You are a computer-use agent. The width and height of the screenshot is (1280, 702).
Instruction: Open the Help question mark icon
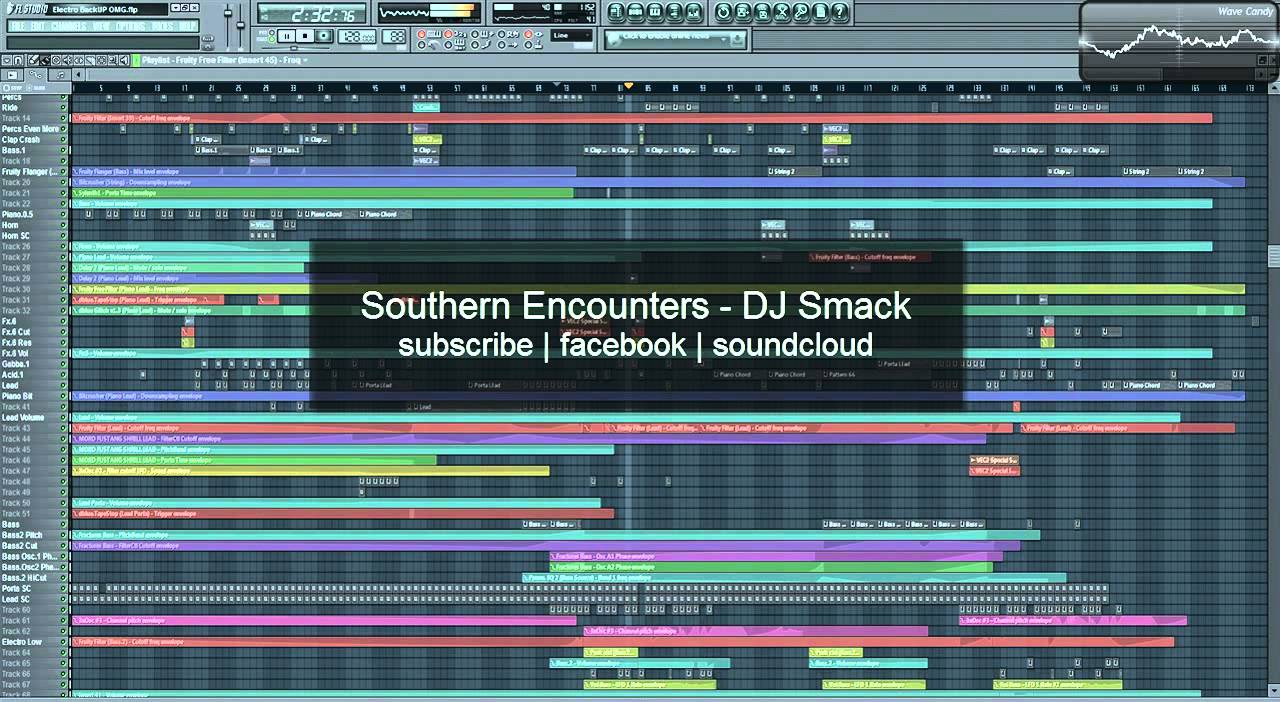(x=840, y=12)
